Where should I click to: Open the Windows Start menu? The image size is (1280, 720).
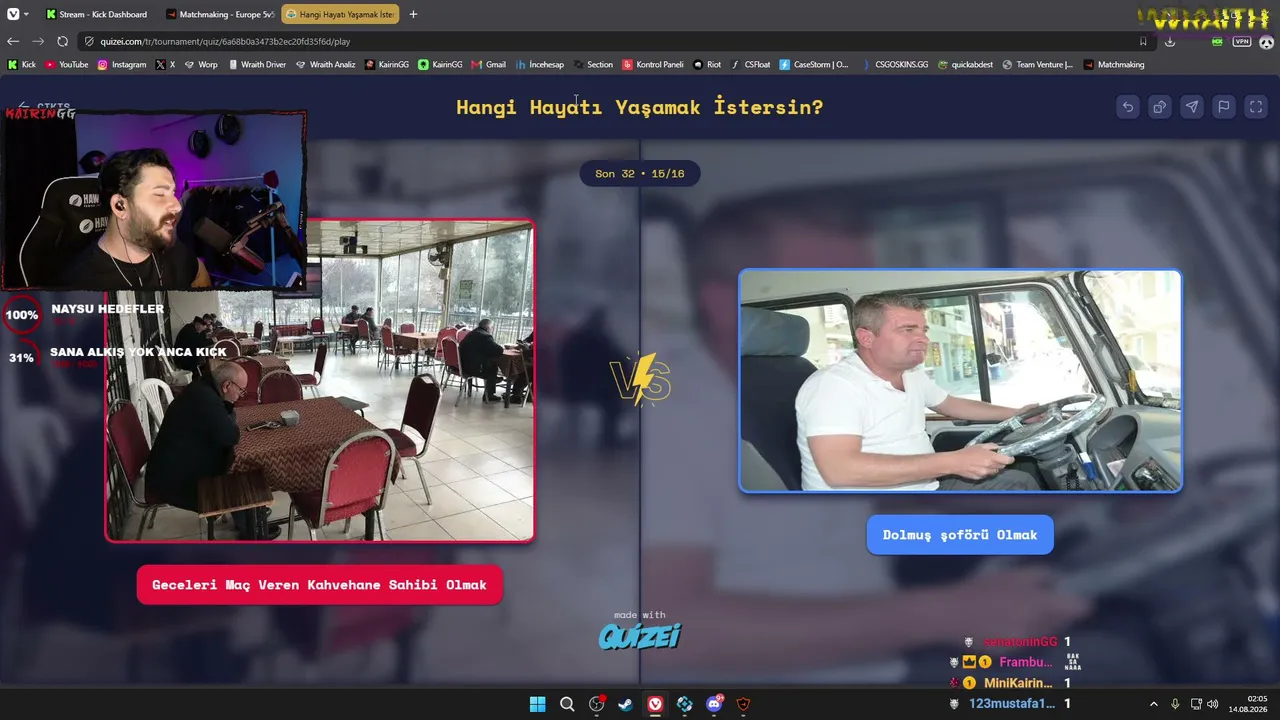click(x=538, y=704)
